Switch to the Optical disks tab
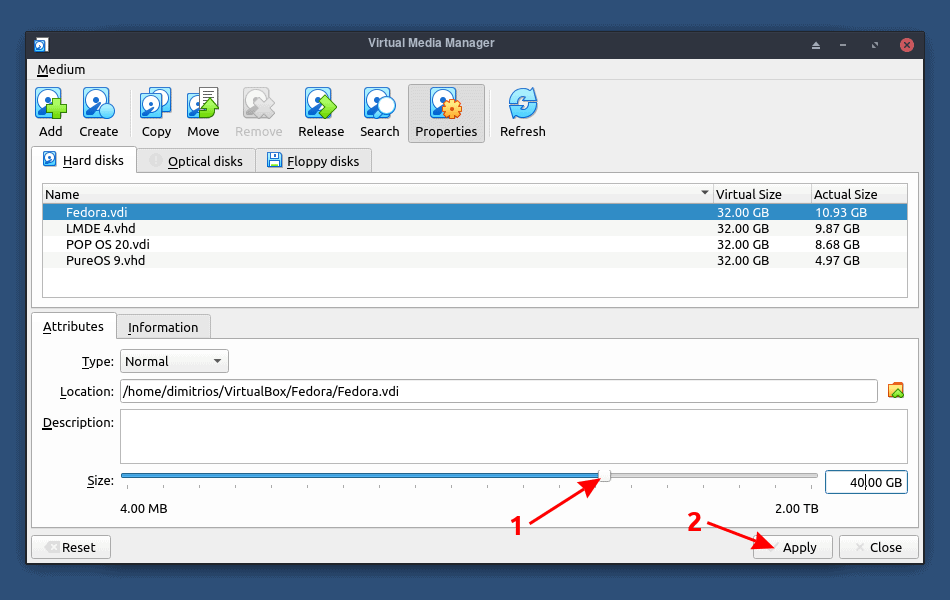The height and width of the screenshot is (600, 950). [x=195, y=160]
